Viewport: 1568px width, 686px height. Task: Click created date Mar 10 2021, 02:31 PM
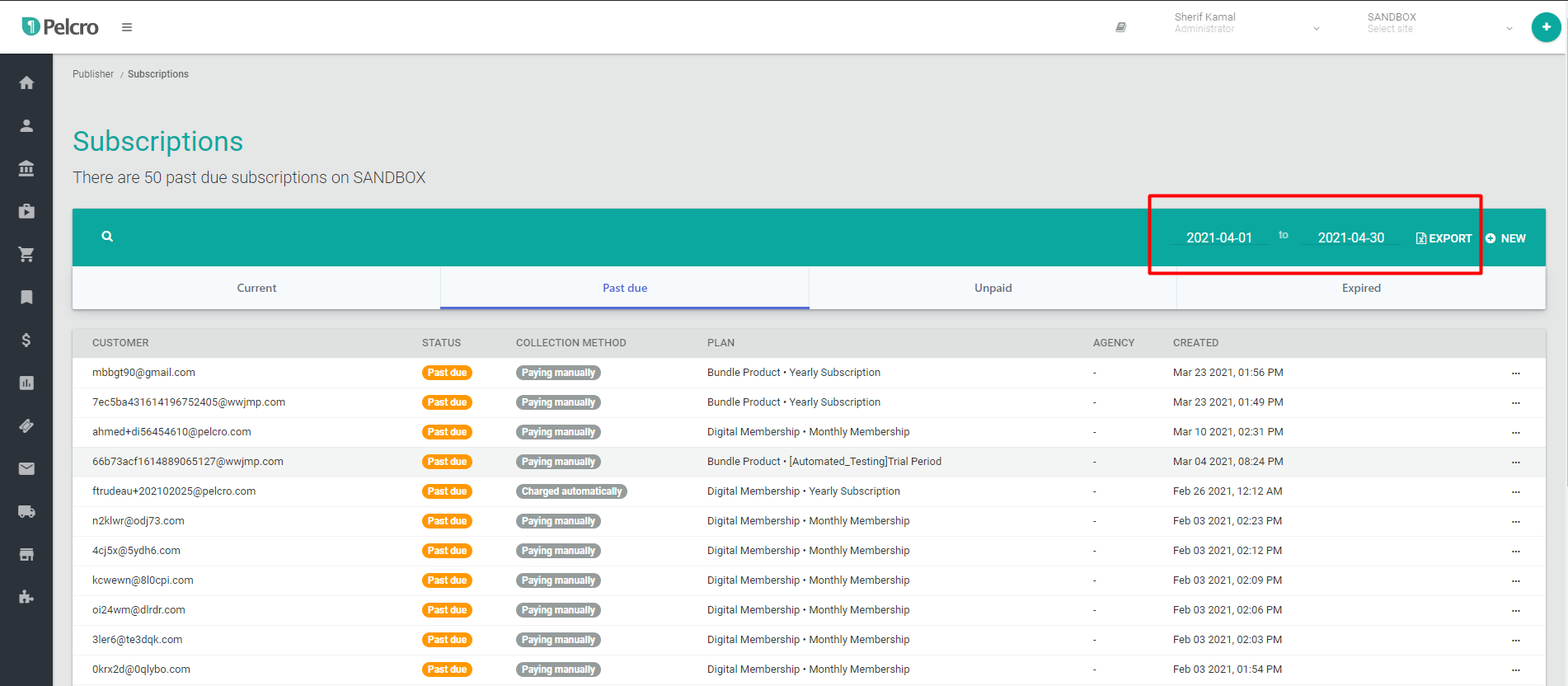(1228, 432)
